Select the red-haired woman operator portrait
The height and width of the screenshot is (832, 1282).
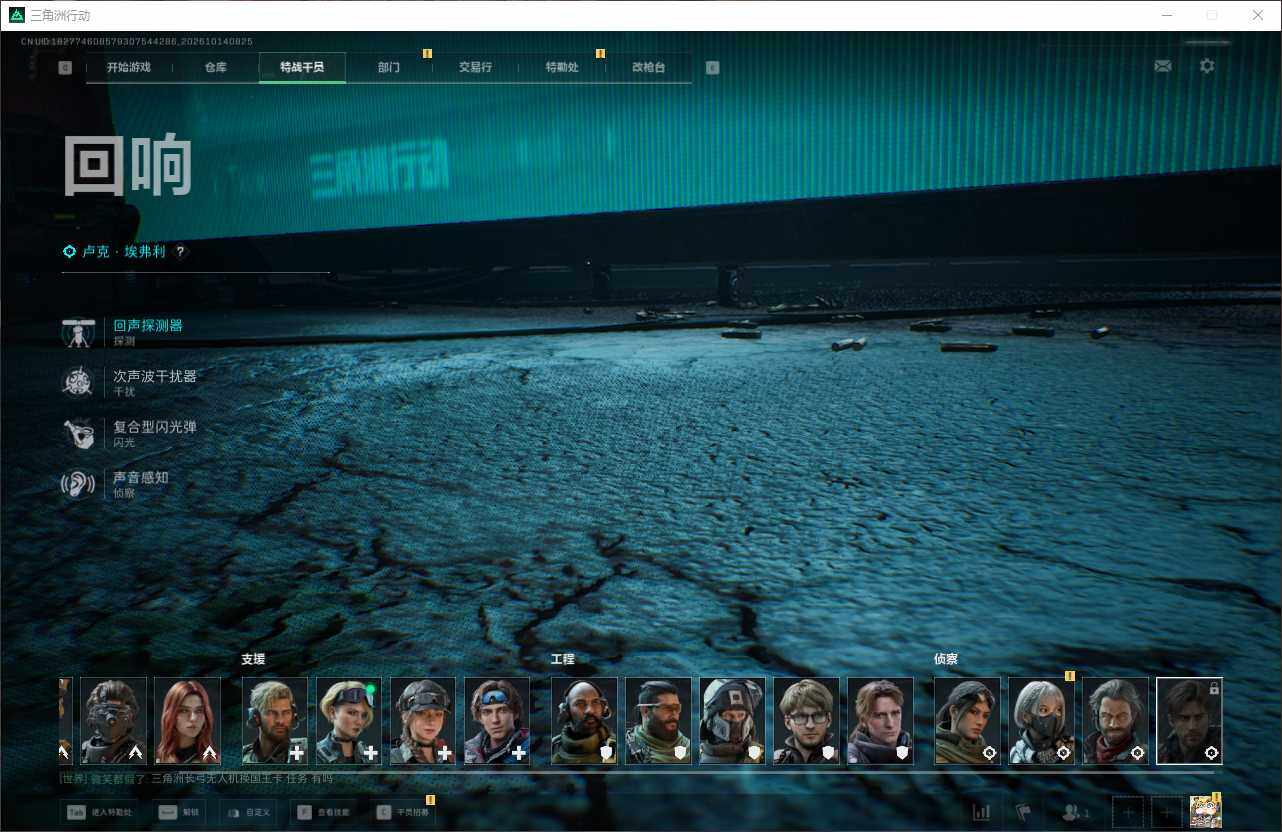pyautogui.click(x=188, y=721)
